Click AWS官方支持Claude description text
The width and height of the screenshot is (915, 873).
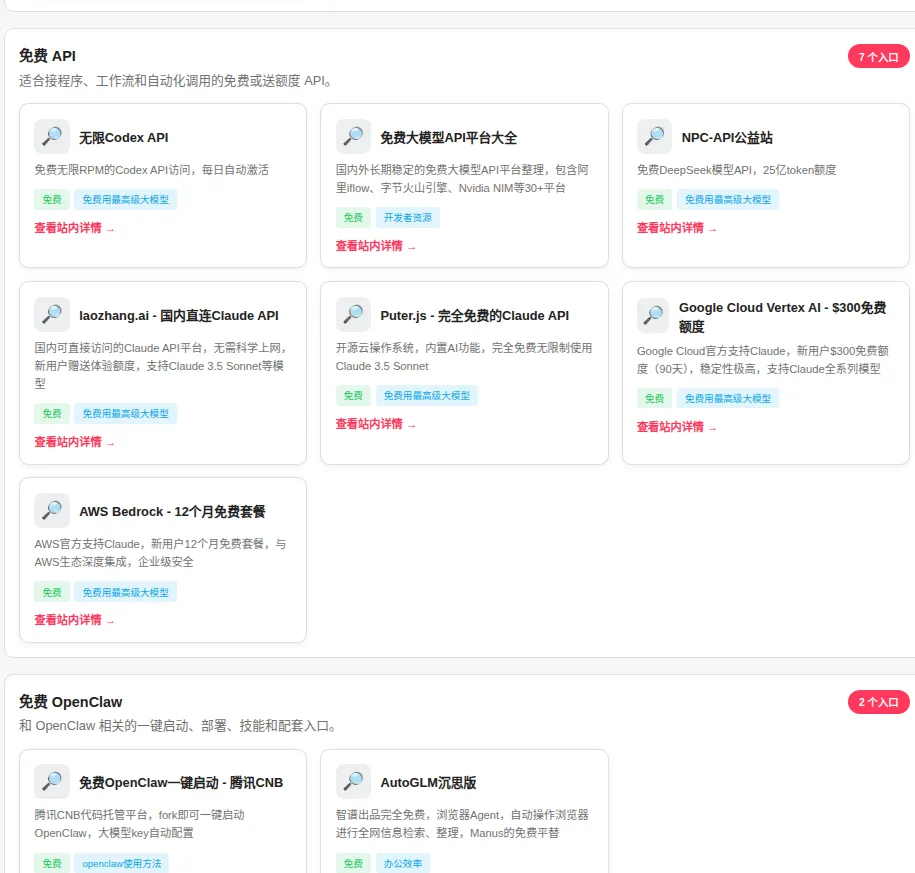(160, 553)
